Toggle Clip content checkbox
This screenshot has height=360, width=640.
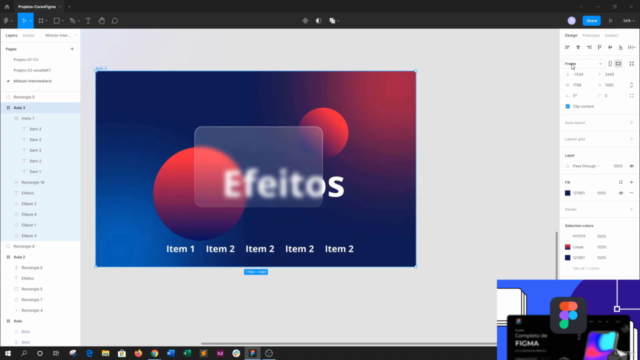[568, 107]
